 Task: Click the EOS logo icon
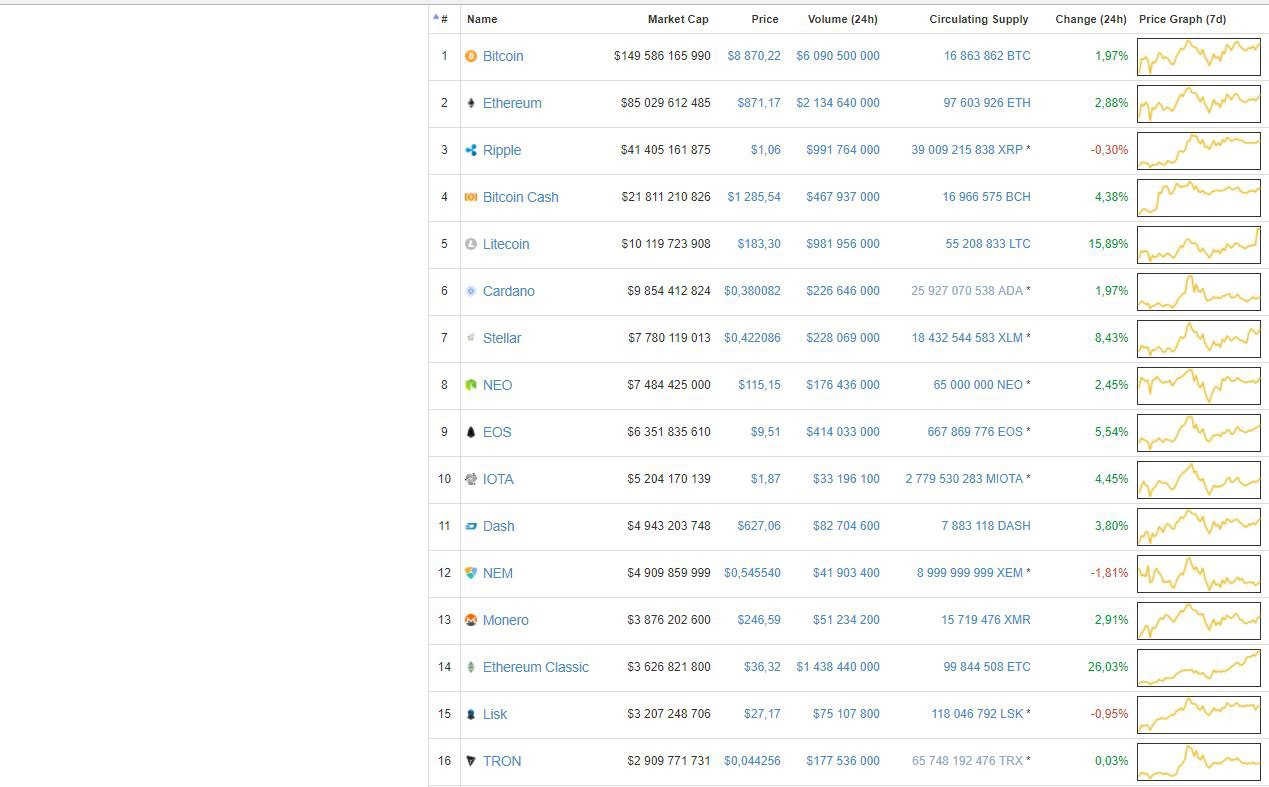tap(471, 432)
